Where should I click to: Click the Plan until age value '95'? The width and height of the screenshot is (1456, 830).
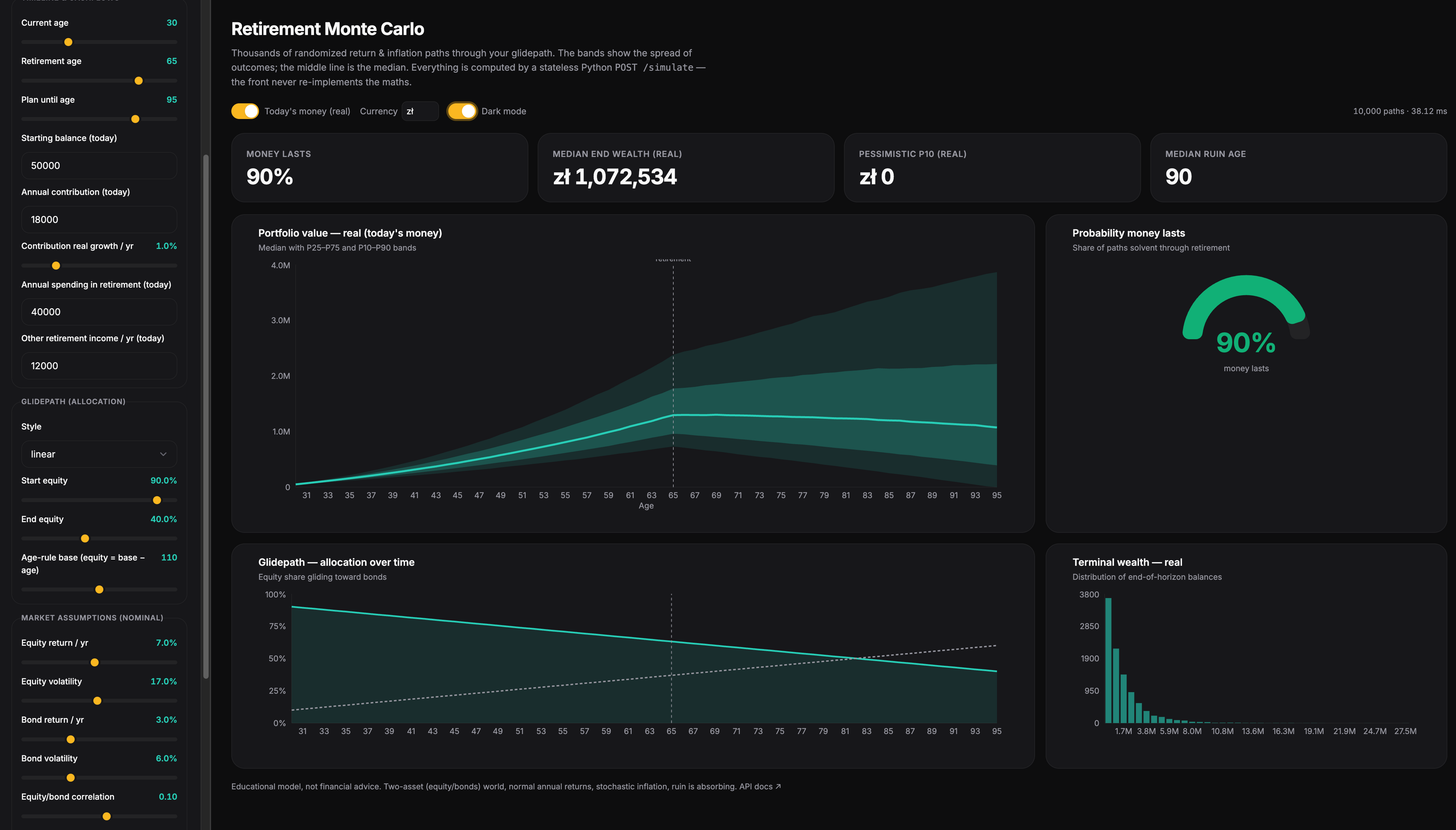(171, 100)
